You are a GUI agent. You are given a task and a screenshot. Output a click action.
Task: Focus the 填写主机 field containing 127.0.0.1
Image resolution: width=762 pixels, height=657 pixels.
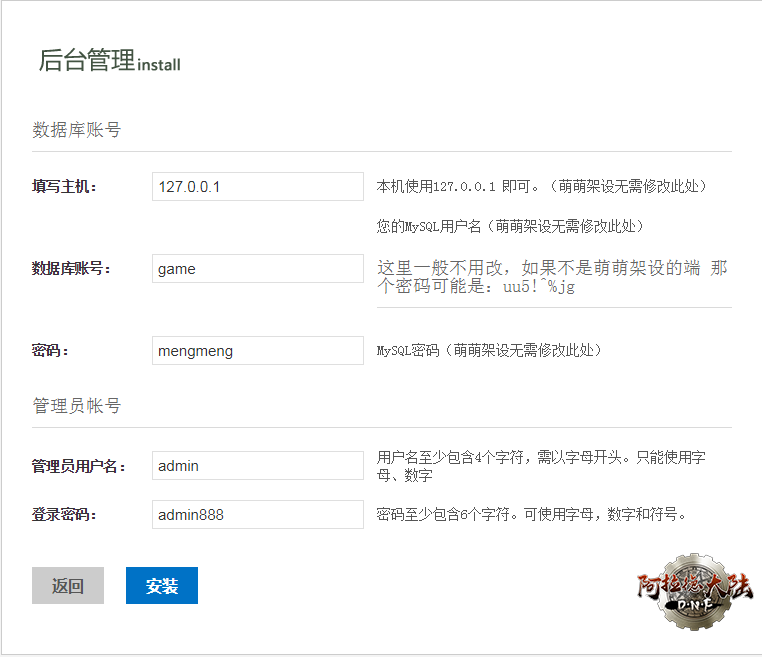[257, 186]
